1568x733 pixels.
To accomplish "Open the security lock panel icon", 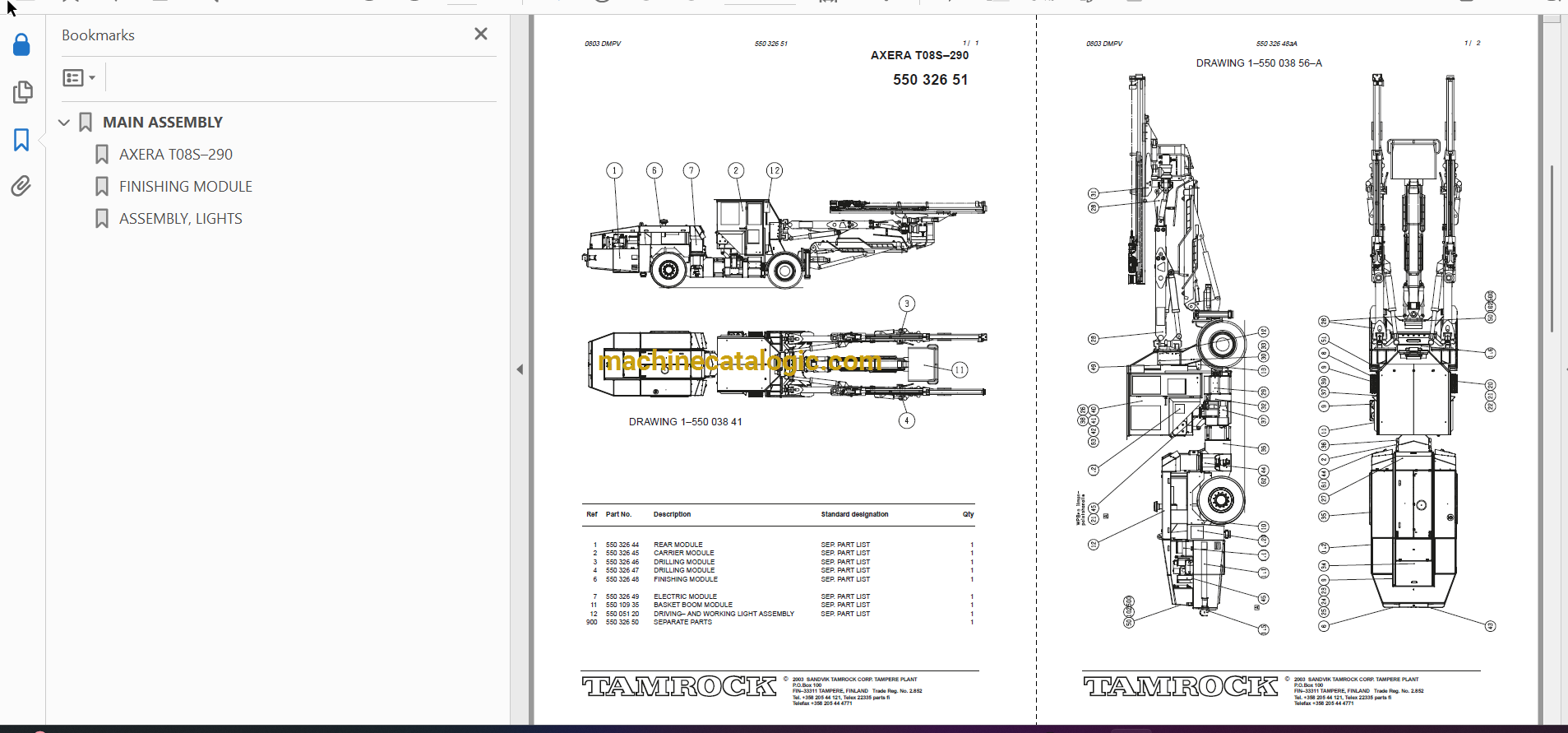I will (21, 44).
